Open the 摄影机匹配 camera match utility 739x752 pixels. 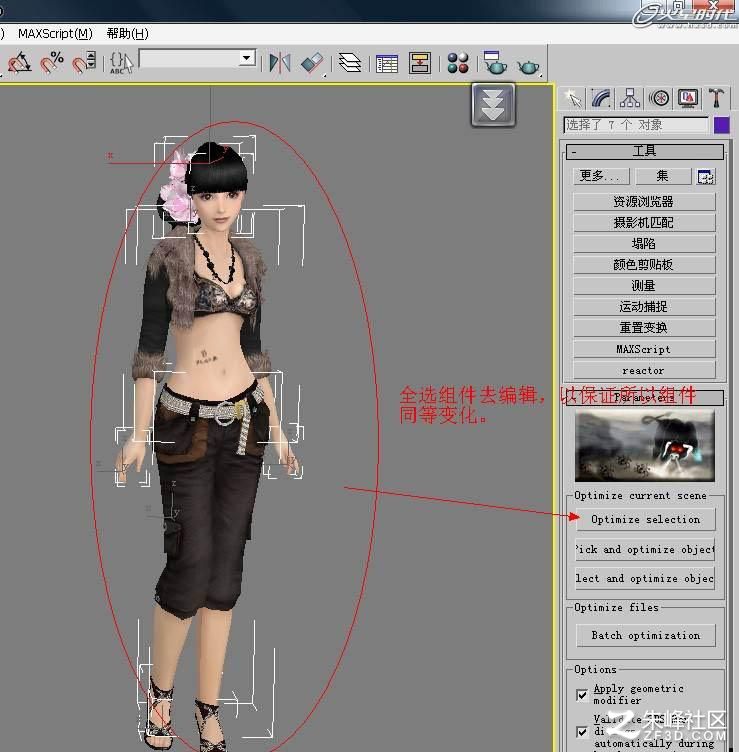pyautogui.click(x=644, y=223)
